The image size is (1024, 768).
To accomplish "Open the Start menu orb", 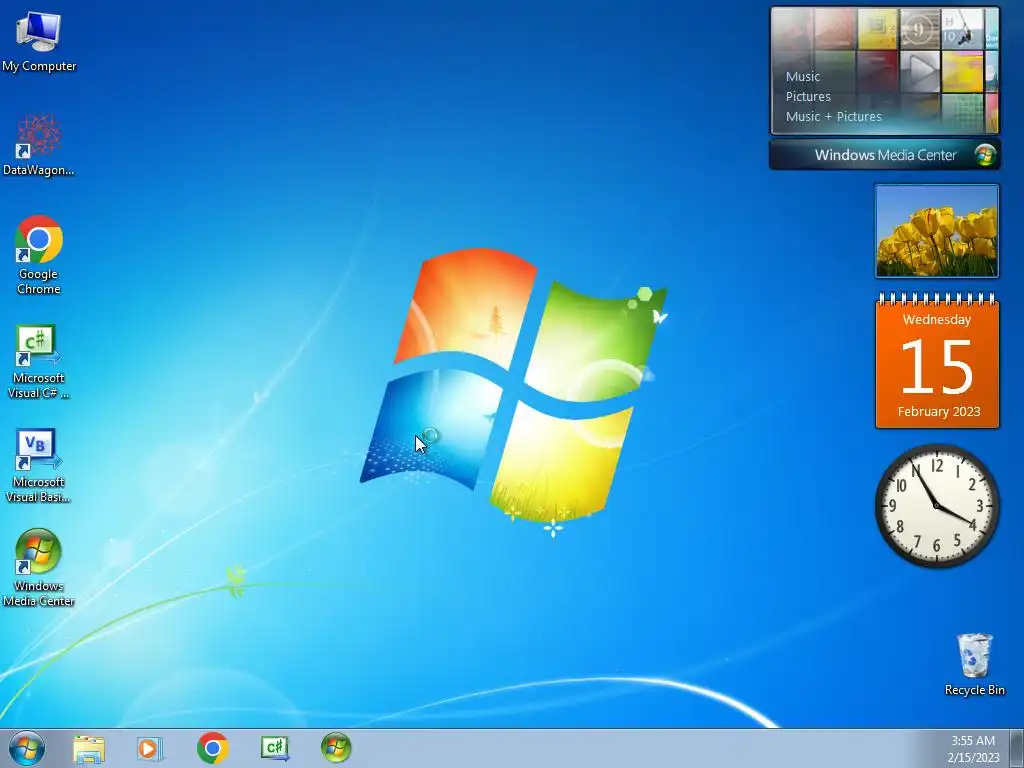I will [27, 748].
